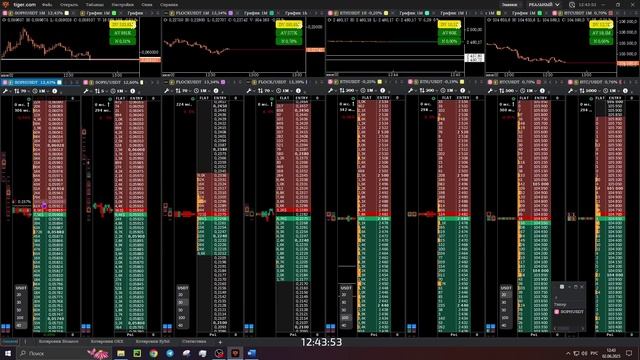This screenshot has height=360, width=640.
Task: Open the Настройки menu
Action: click(x=122, y=5)
